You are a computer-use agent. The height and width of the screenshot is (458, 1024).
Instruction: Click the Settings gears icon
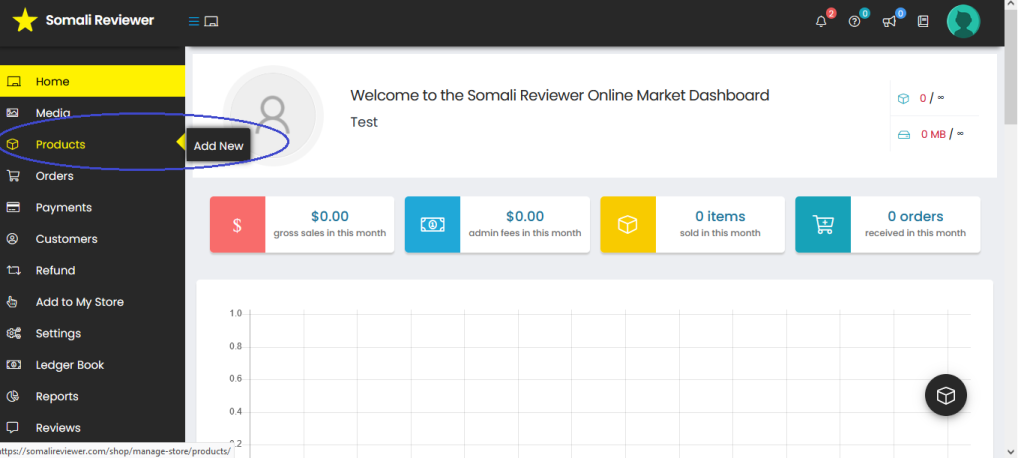[14, 333]
